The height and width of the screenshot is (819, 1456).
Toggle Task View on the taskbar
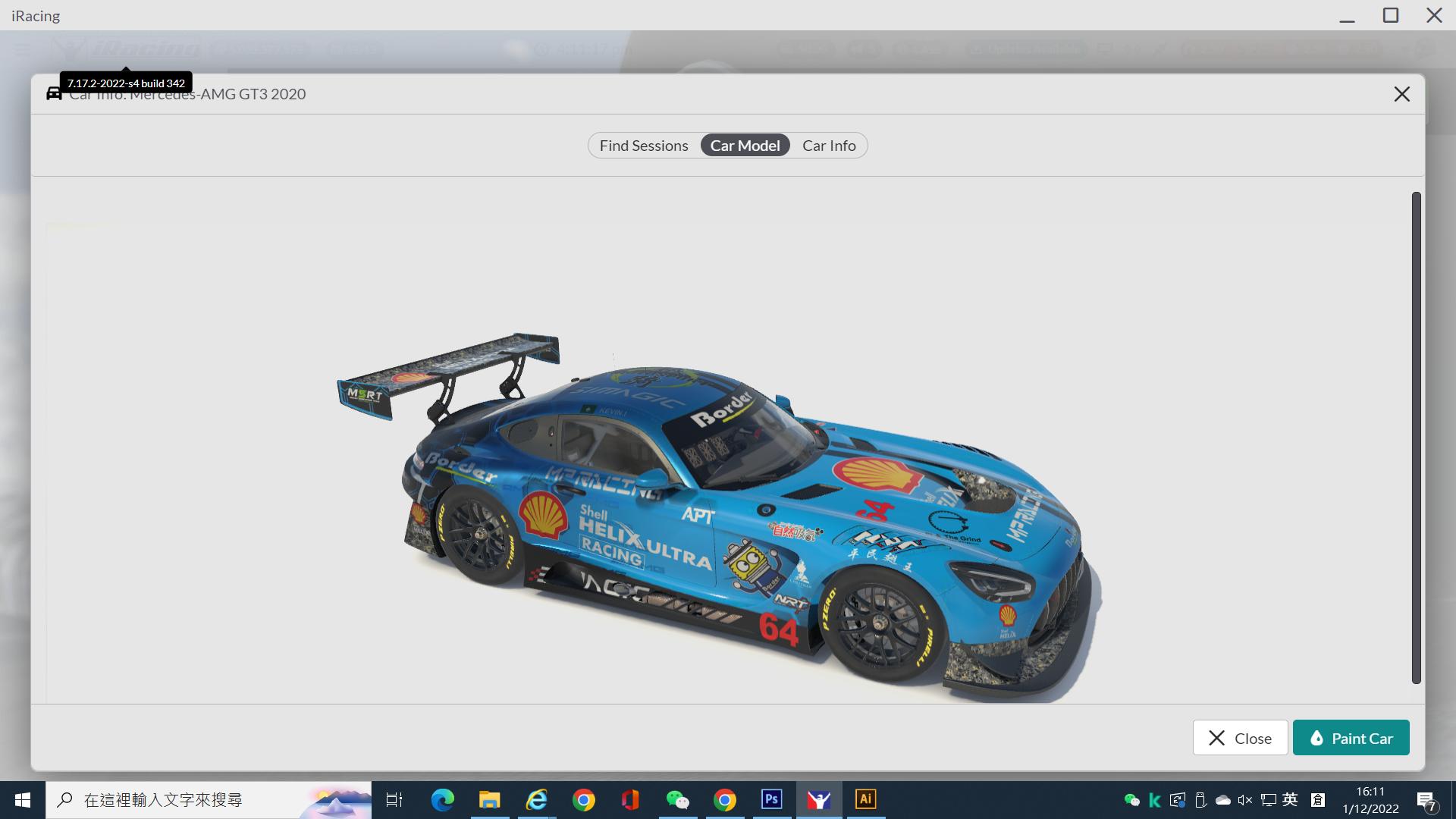[x=394, y=799]
